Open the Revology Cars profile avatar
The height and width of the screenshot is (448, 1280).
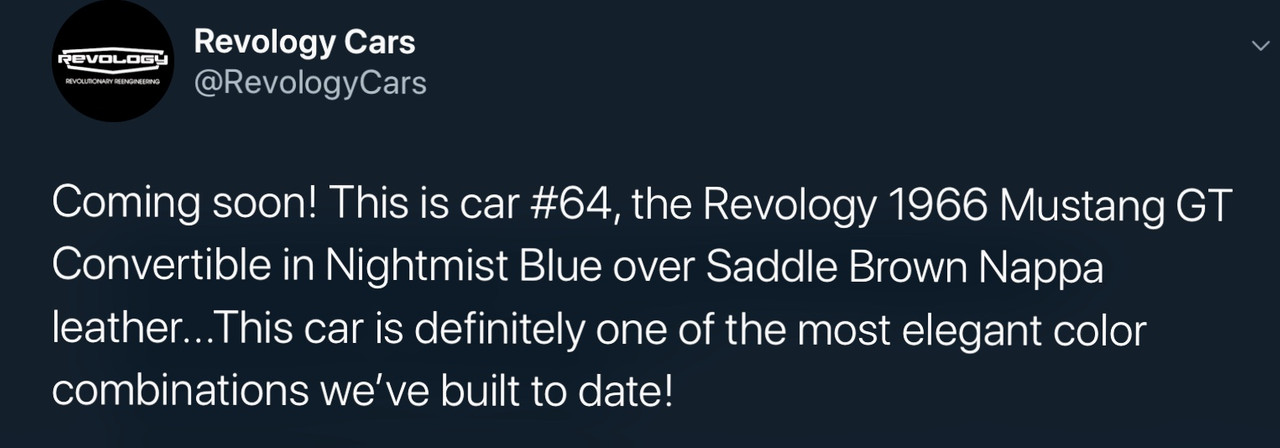pos(114,61)
